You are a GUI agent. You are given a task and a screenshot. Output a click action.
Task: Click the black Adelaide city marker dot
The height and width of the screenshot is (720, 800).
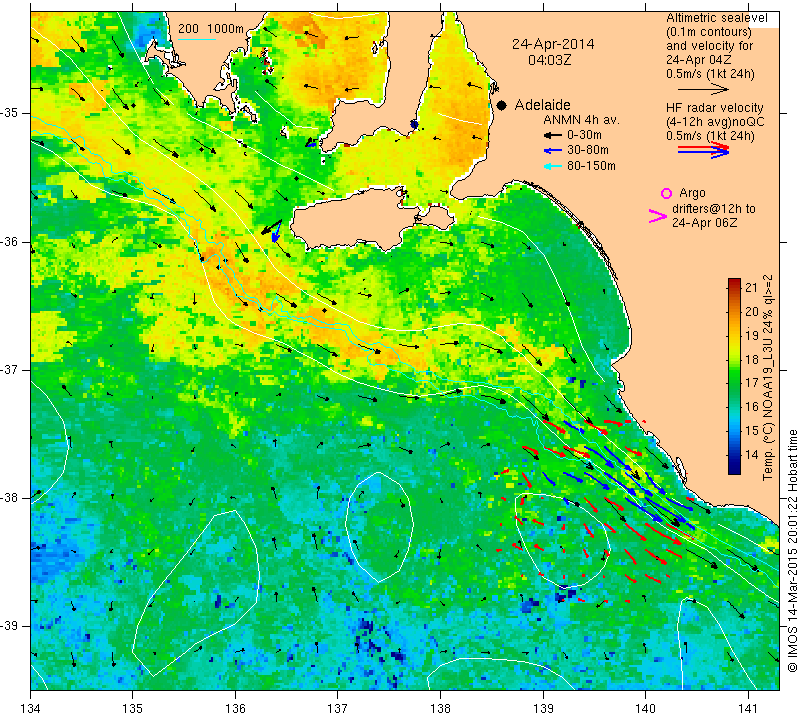tap(502, 105)
